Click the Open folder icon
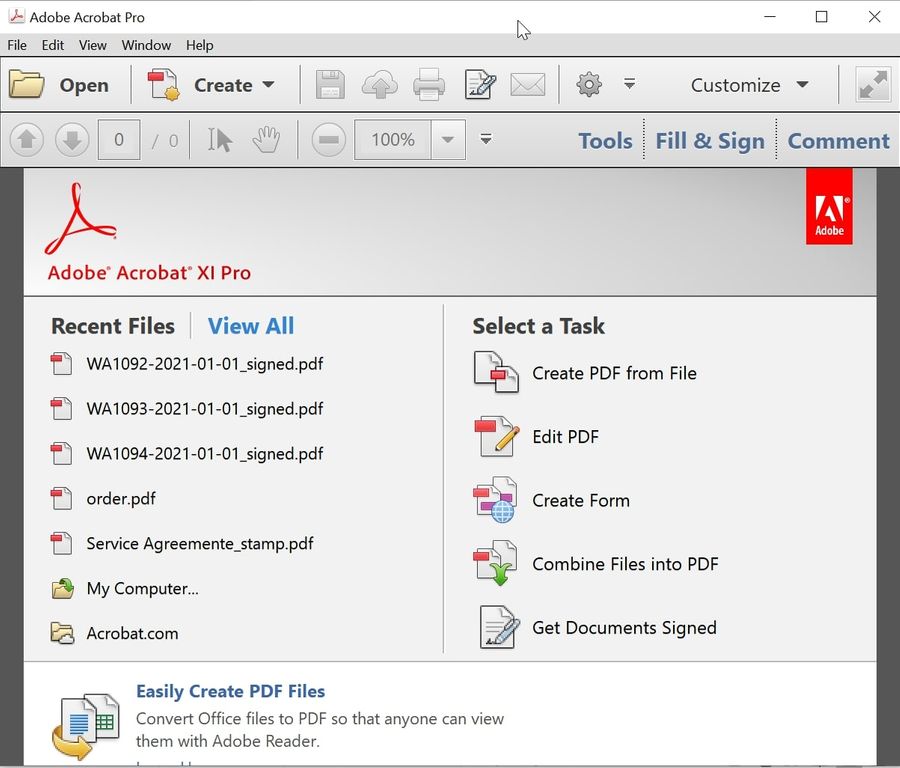This screenshot has width=900, height=768. (x=26, y=85)
